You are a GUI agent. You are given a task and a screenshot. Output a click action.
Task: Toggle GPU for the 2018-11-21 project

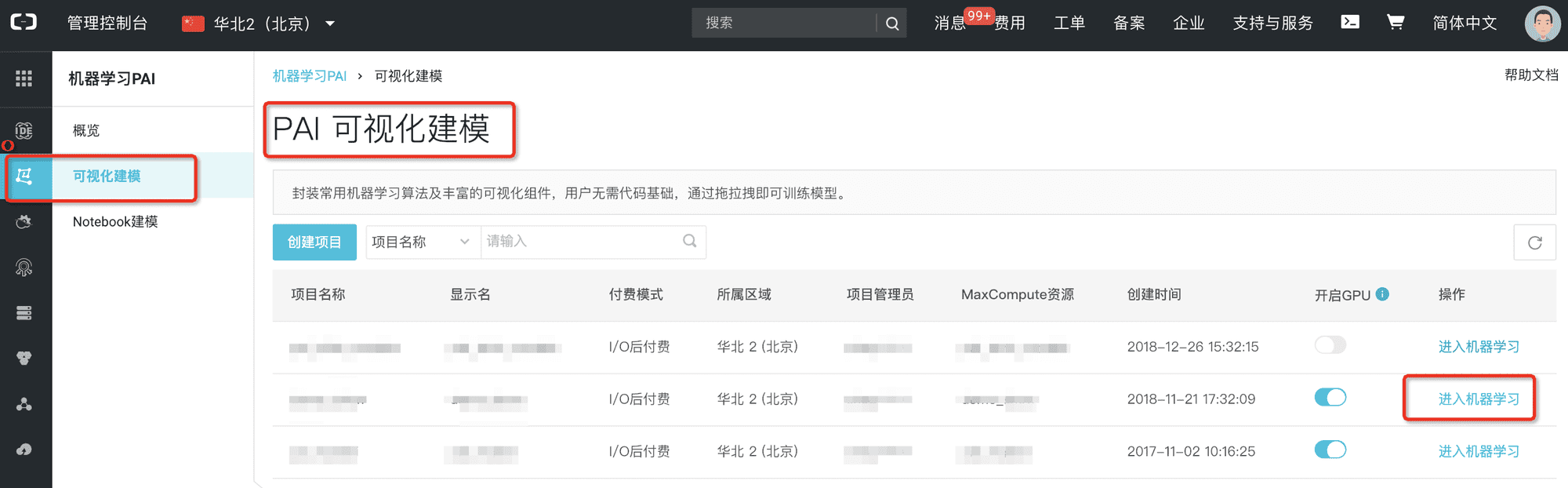pos(1330,398)
